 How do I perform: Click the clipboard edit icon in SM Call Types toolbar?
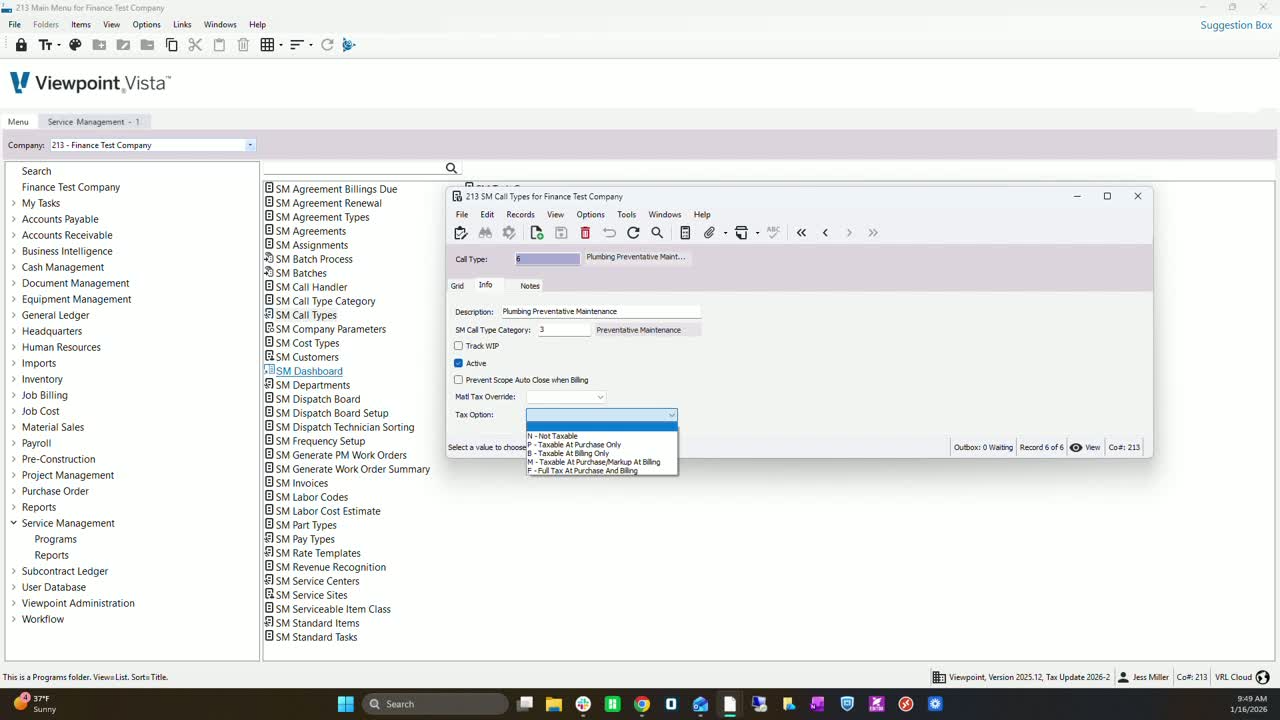(x=461, y=233)
